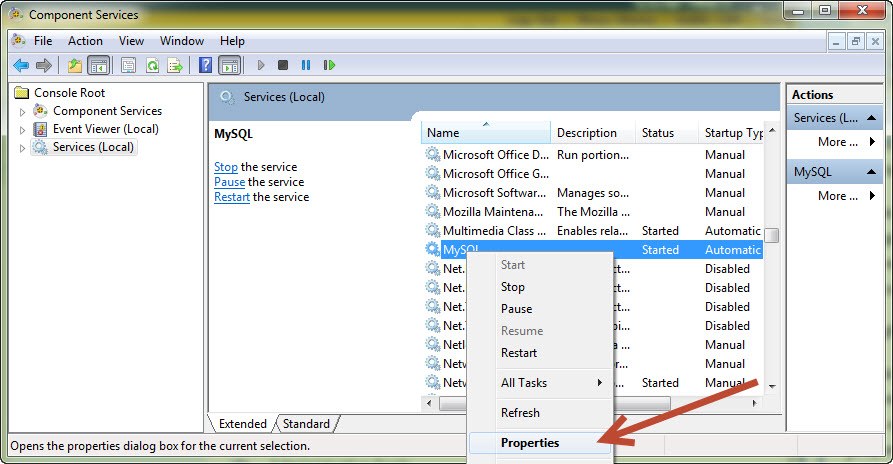
Task: Select the Mozilla Maintena... service row
Action: click(x=593, y=212)
